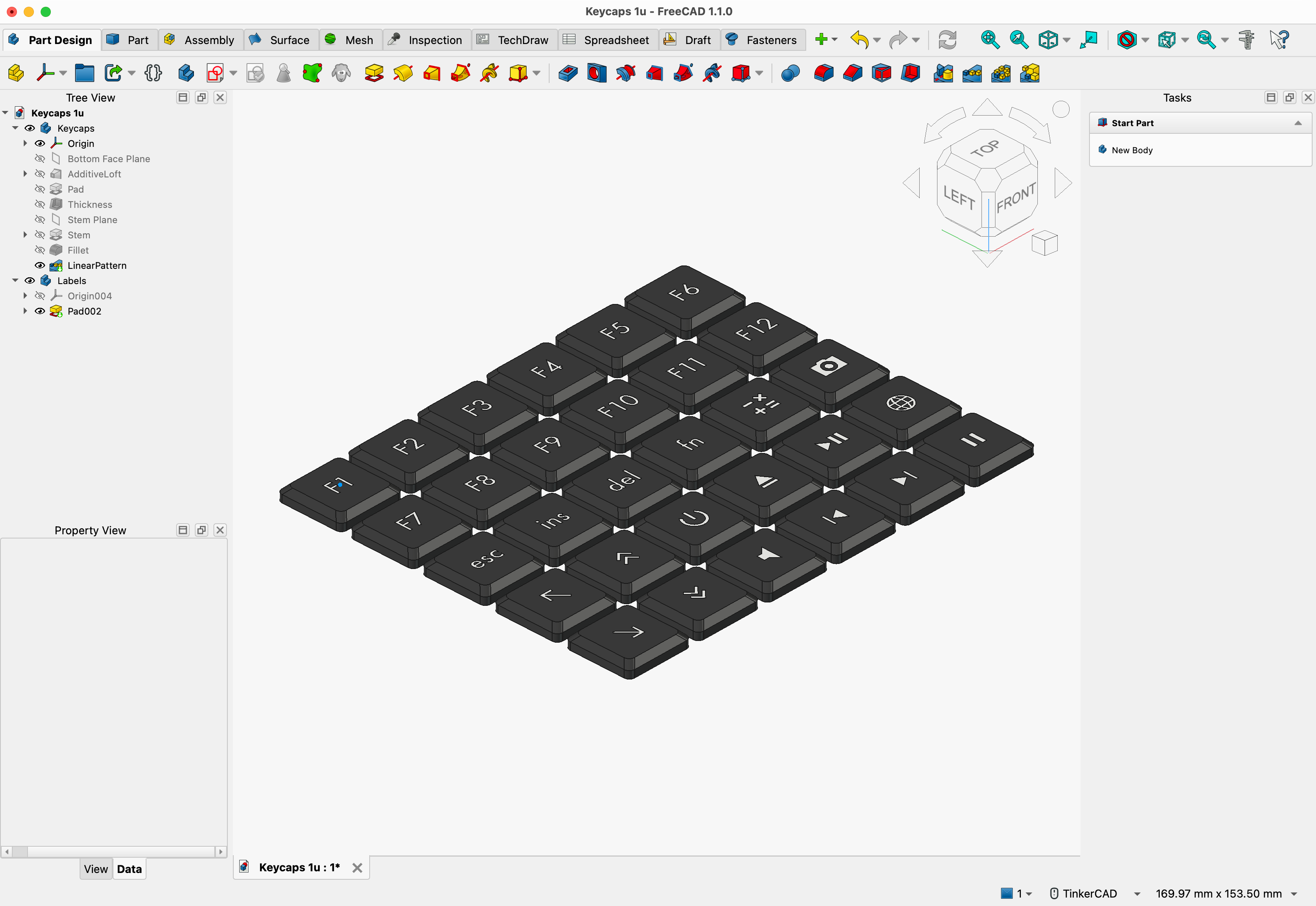Click the TOP face of navigation cube
This screenshot has width=1316, height=906.
[987, 148]
